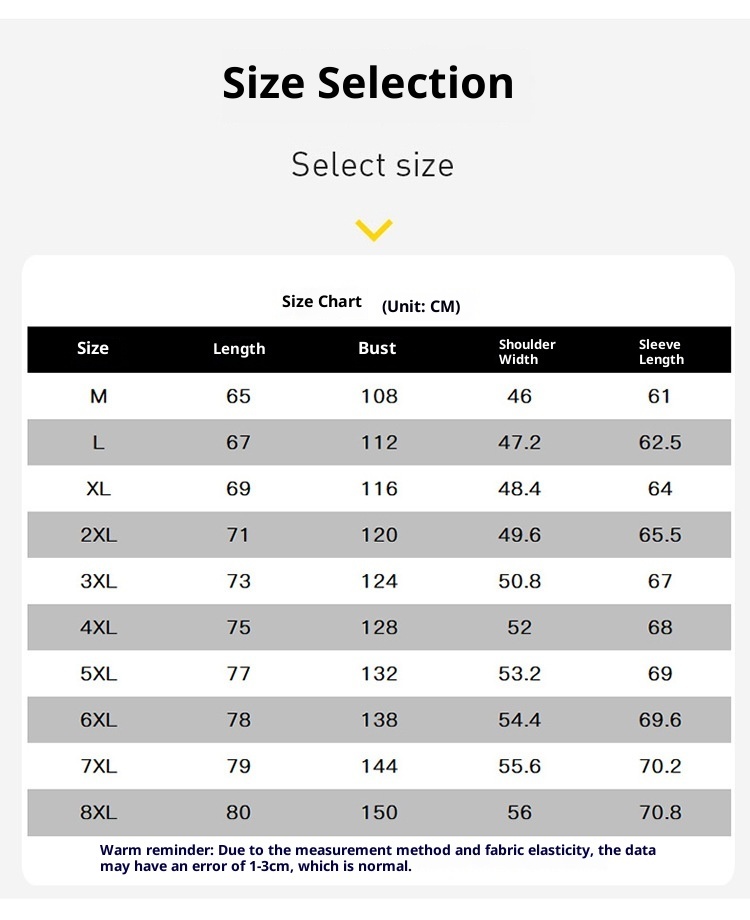750x920 pixels.
Task: Choose the XL size row label
Action: [98, 489]
